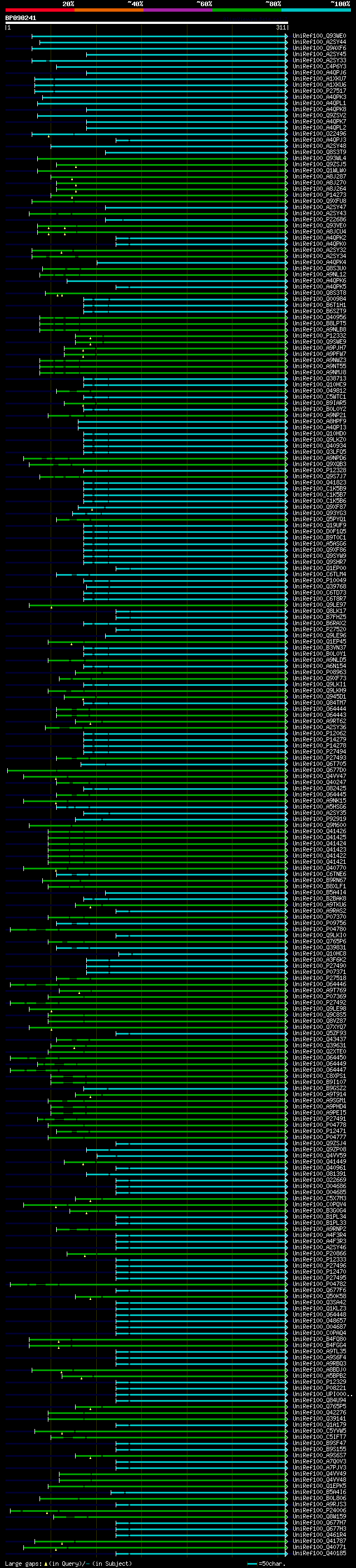
Task: Select hit UniRef100_A9RT62
Action: click(x=319, y=721)
